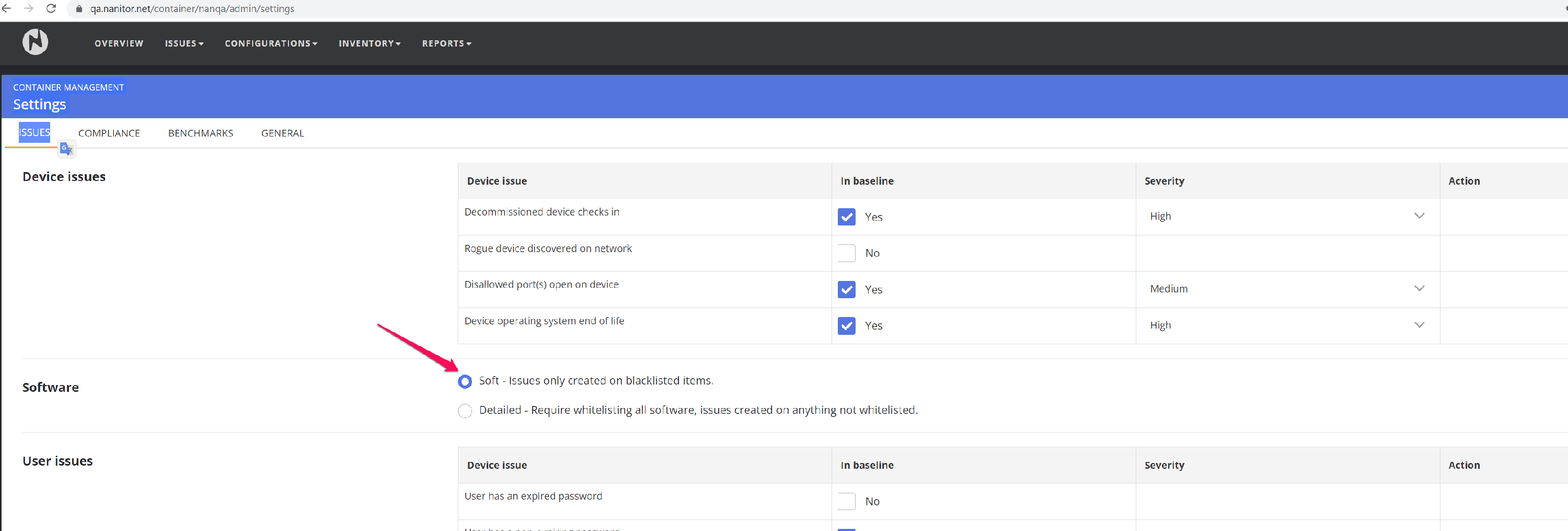Click the browser forward arrow
This screenshot has height=531, width=1568.
[29, 8]
